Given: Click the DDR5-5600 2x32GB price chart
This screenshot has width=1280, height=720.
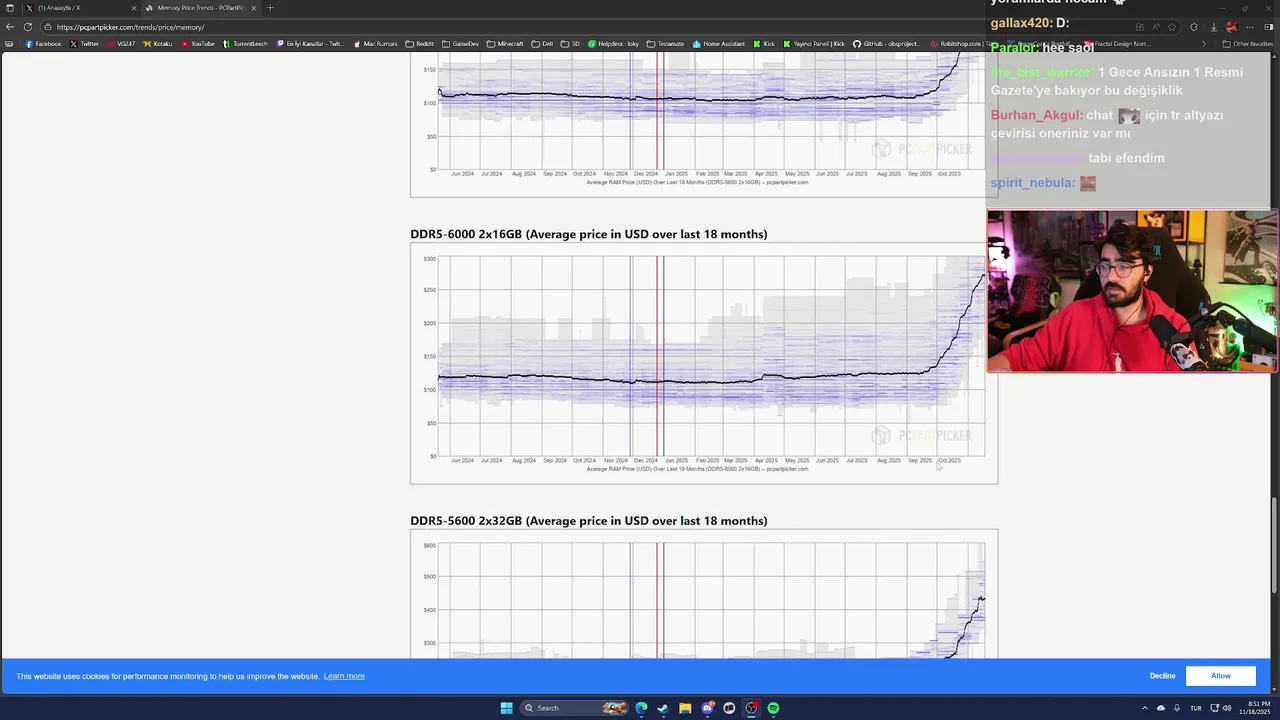Looking at the screenshot, I should click(704, 594).
